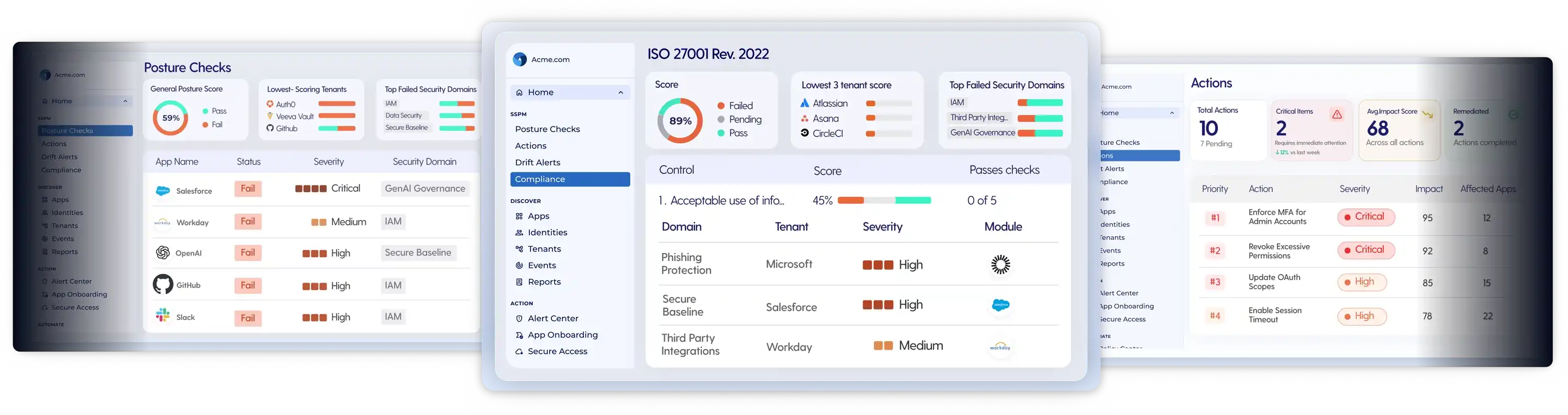The width and height of the screenshot is (1568, 415).
Task: Click the warning triangle icon on the Critical Items card
Action: 1336,114
